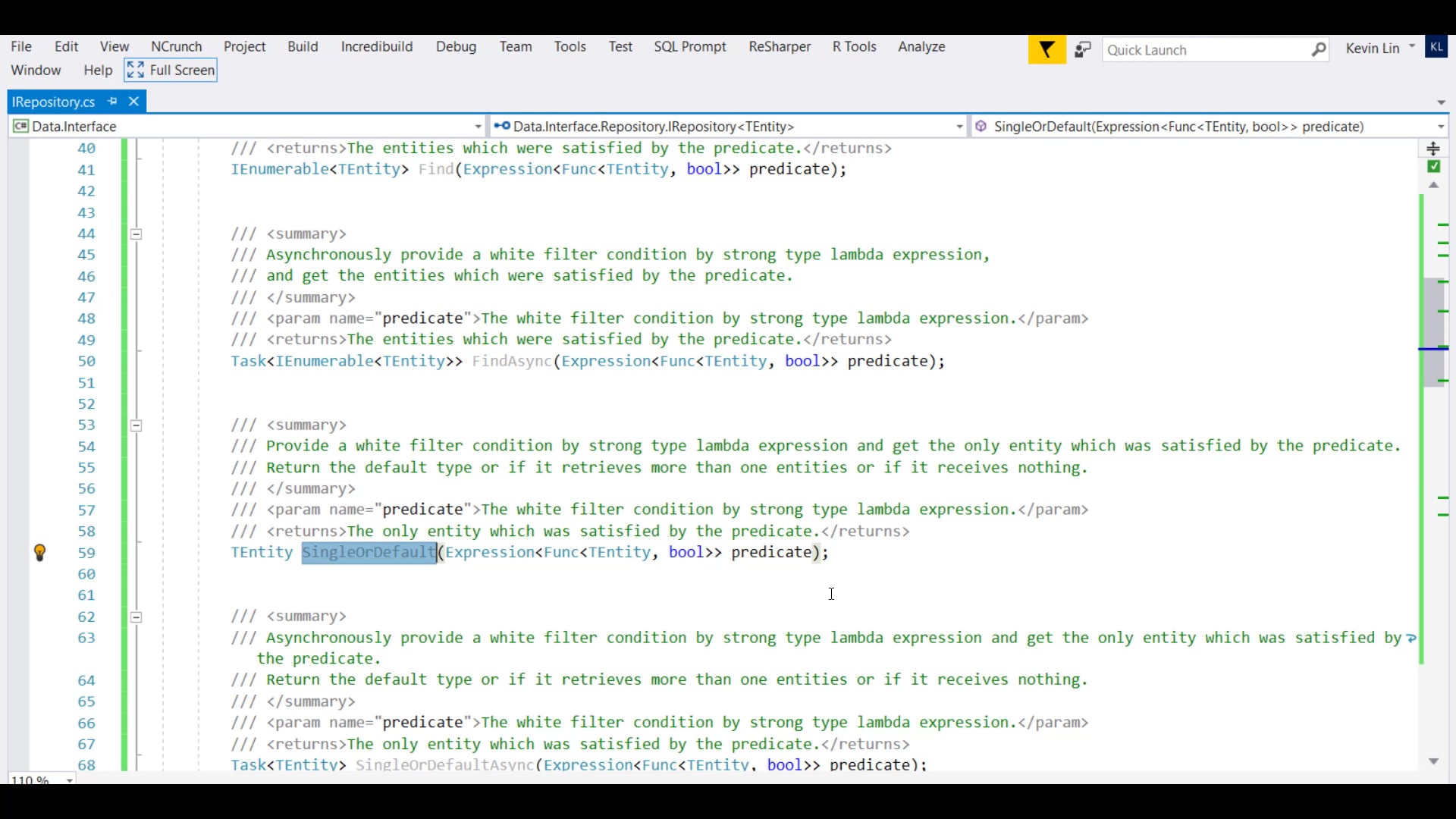Click the scrollbar up arrow in the editor
1456x819 pixels.
pyautogui.click(x=1433, y=185)
